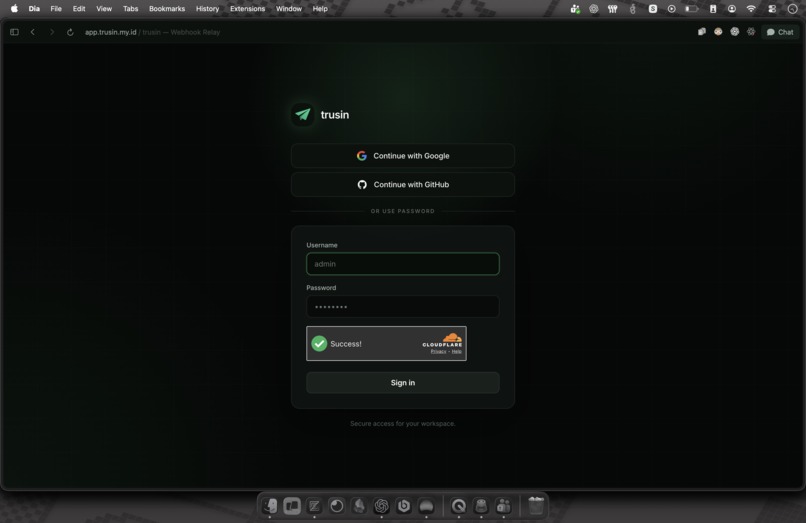
Task: Open the Tabs menu
Action: (131, 9)
